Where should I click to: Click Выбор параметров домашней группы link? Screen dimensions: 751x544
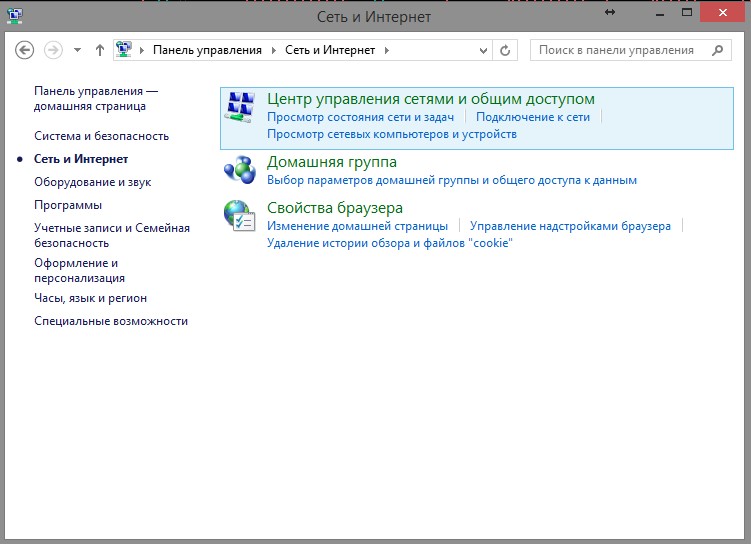click(452, 180)
